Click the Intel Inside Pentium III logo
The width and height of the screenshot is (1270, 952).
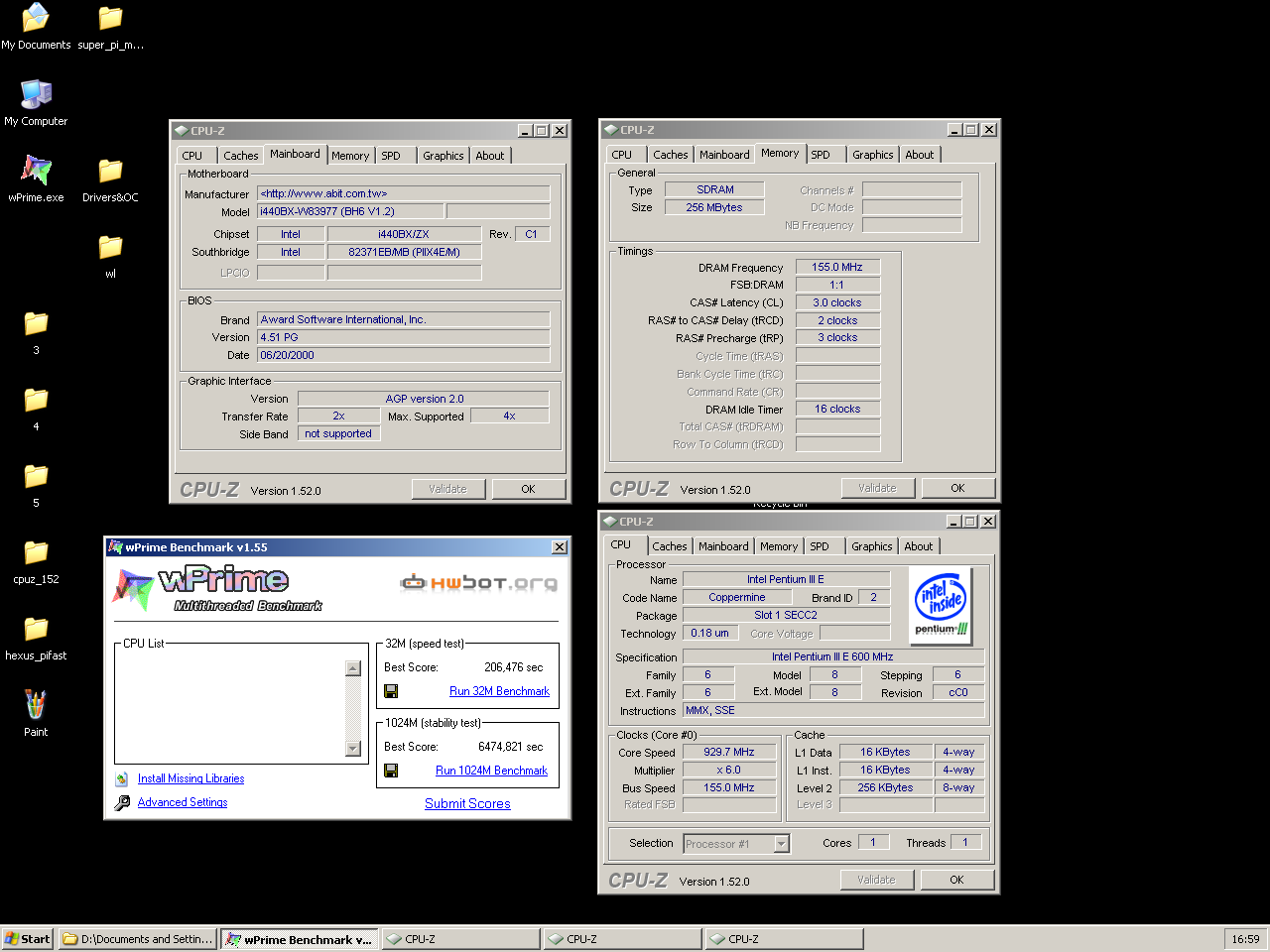pyautogui.click(x=941, y=606)
